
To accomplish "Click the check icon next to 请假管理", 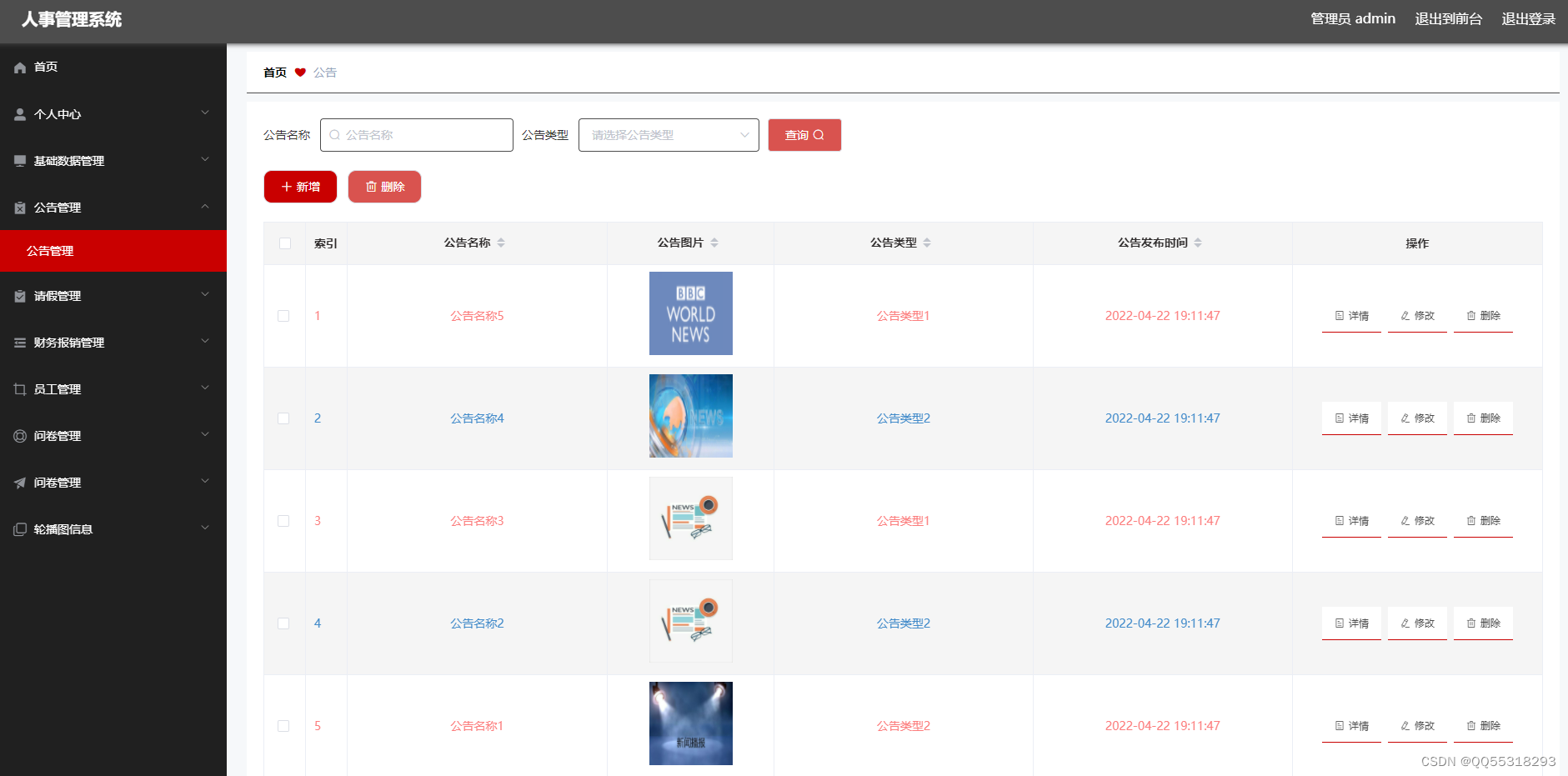I will tap(20, 296).
